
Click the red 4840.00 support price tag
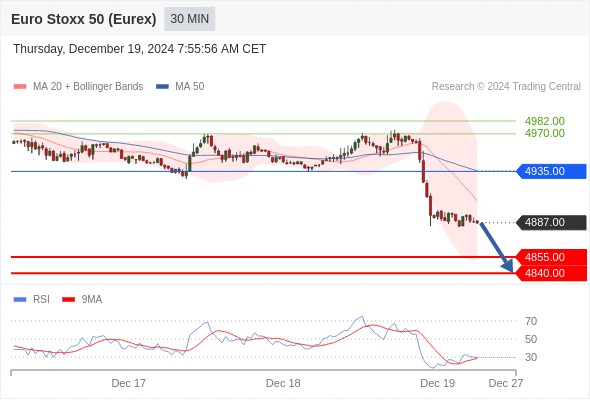[x=551, y=273]
